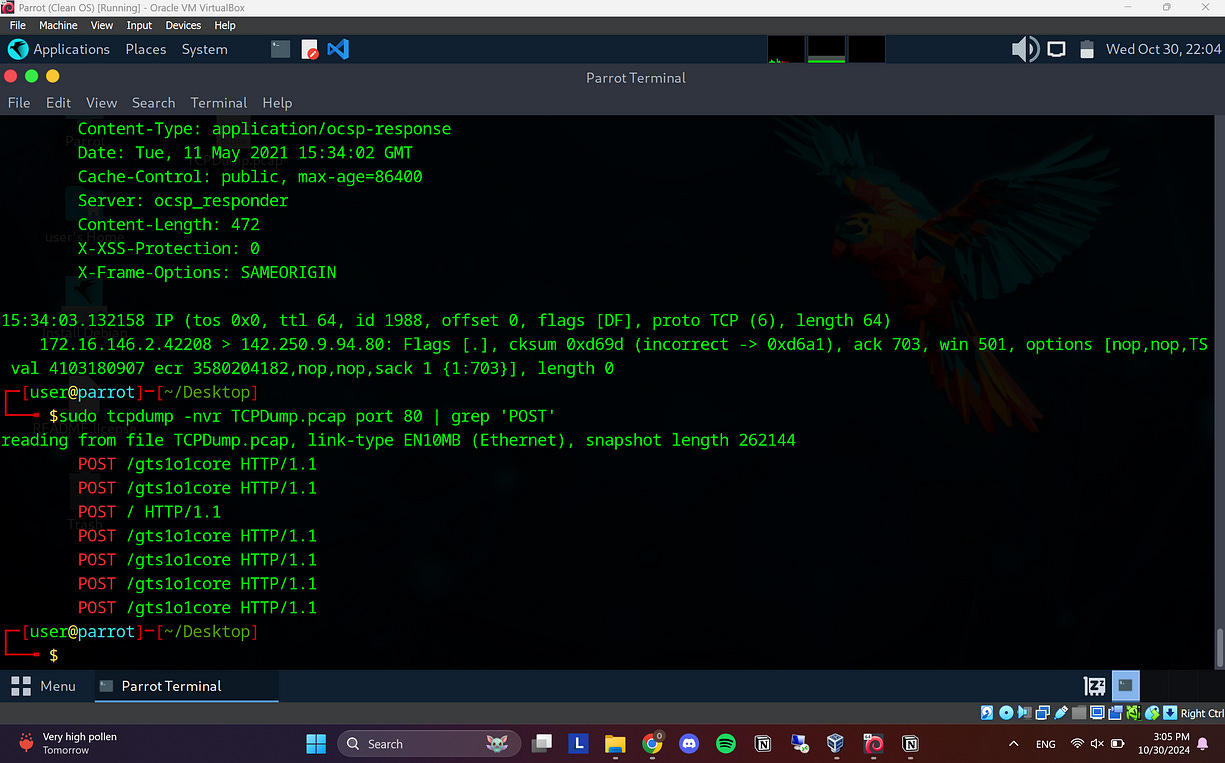Open the Devices menu in VirtualBox
The width and height of the screenshot is (1225, 763).
[x=183, y=25]
